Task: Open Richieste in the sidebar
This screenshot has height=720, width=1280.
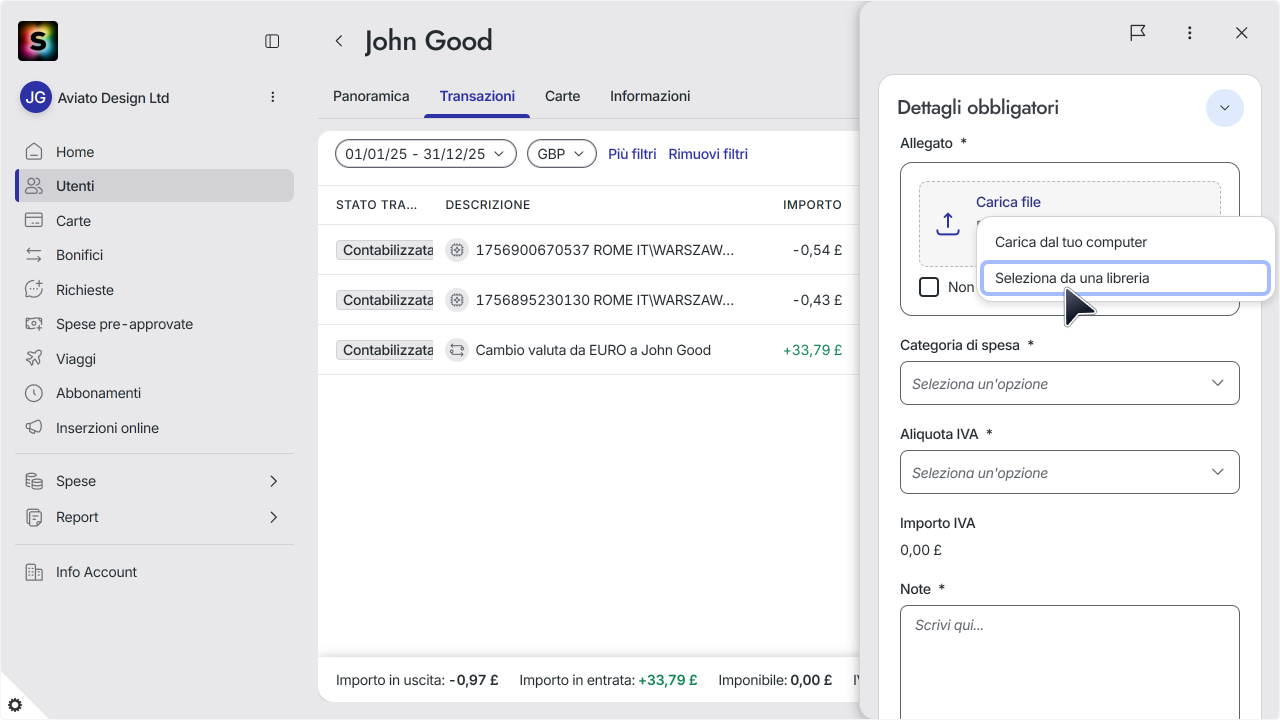Action: tap(154, 290)
